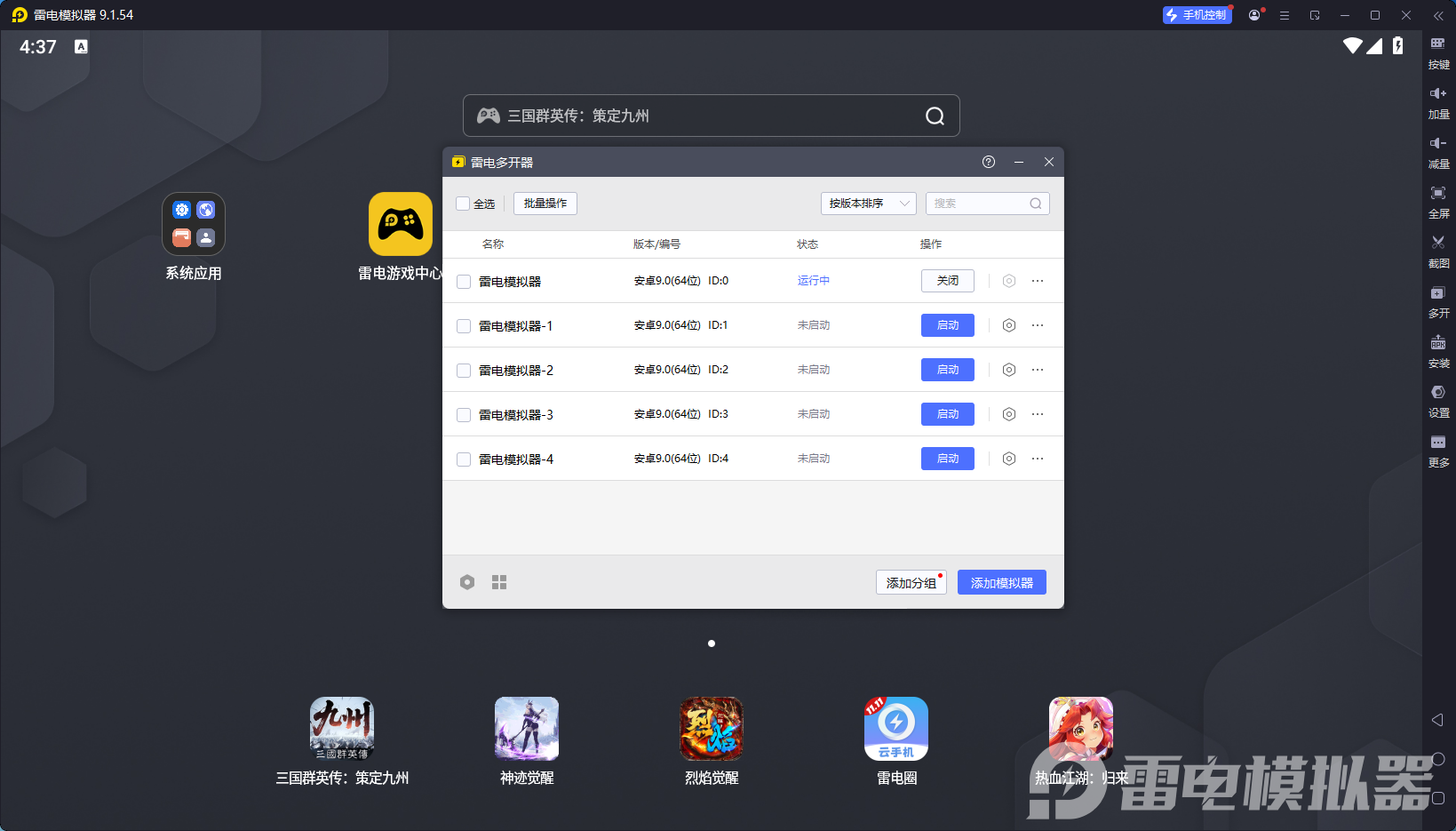Enter fullscreen using the 全屏 icon
Image resolution: width=1456 pixels, height=831 pixels.
[x=1438, y=202]
